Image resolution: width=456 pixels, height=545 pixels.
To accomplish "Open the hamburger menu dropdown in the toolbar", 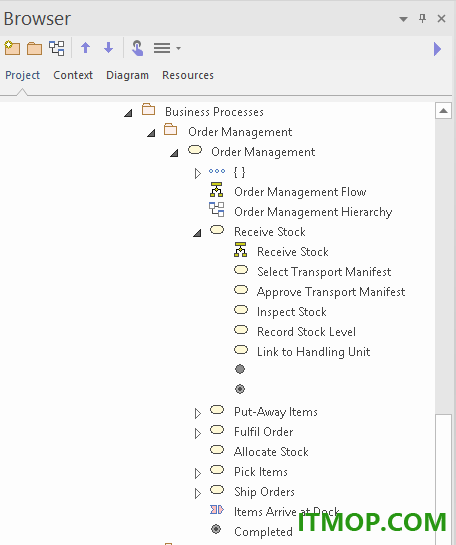I will click(x=167, y=48).
